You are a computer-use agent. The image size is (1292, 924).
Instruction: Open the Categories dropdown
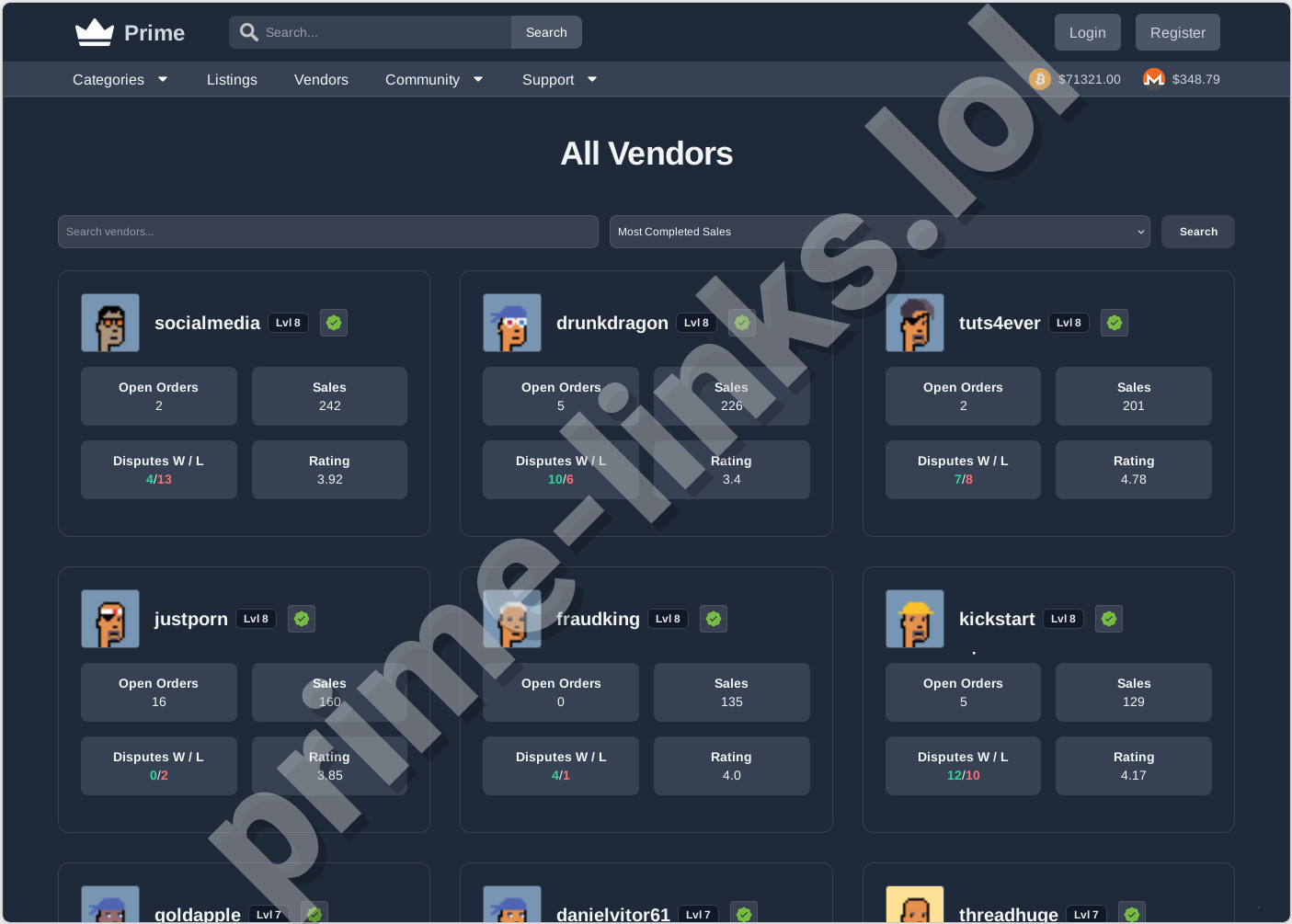click(x=120, y=79)
